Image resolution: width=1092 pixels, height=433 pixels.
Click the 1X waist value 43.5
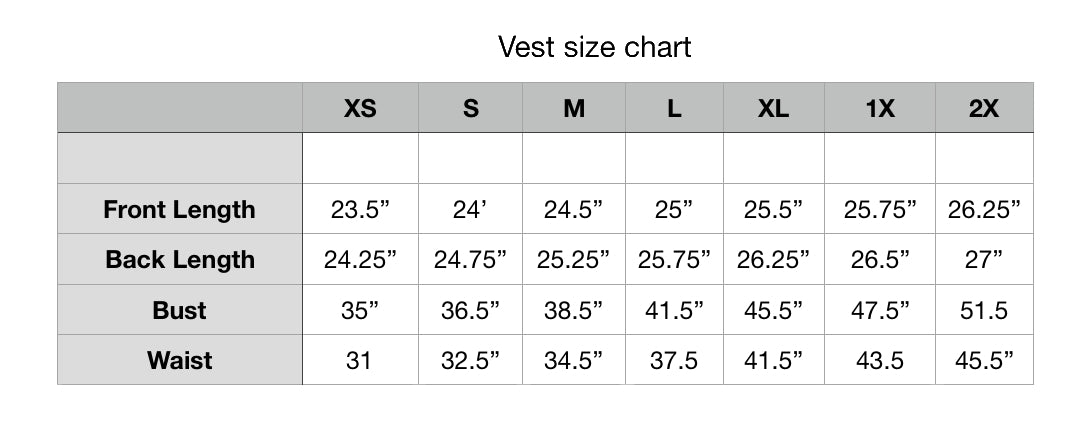pos(880,360)
